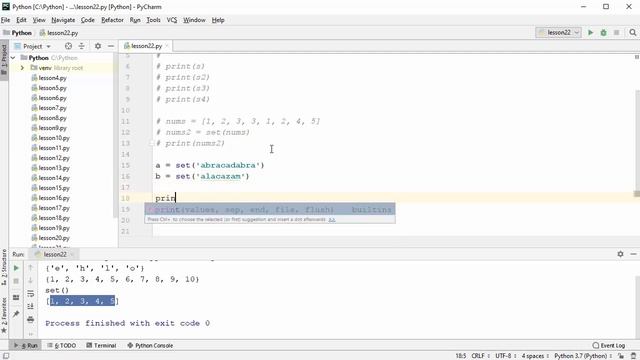
Task: Open lesson15.py in project tree
Action: coord(54,188)
